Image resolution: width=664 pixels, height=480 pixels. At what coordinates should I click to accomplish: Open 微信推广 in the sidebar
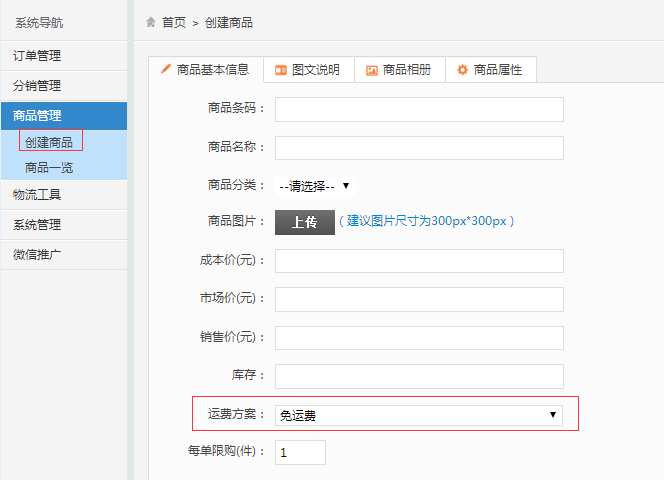37,254
